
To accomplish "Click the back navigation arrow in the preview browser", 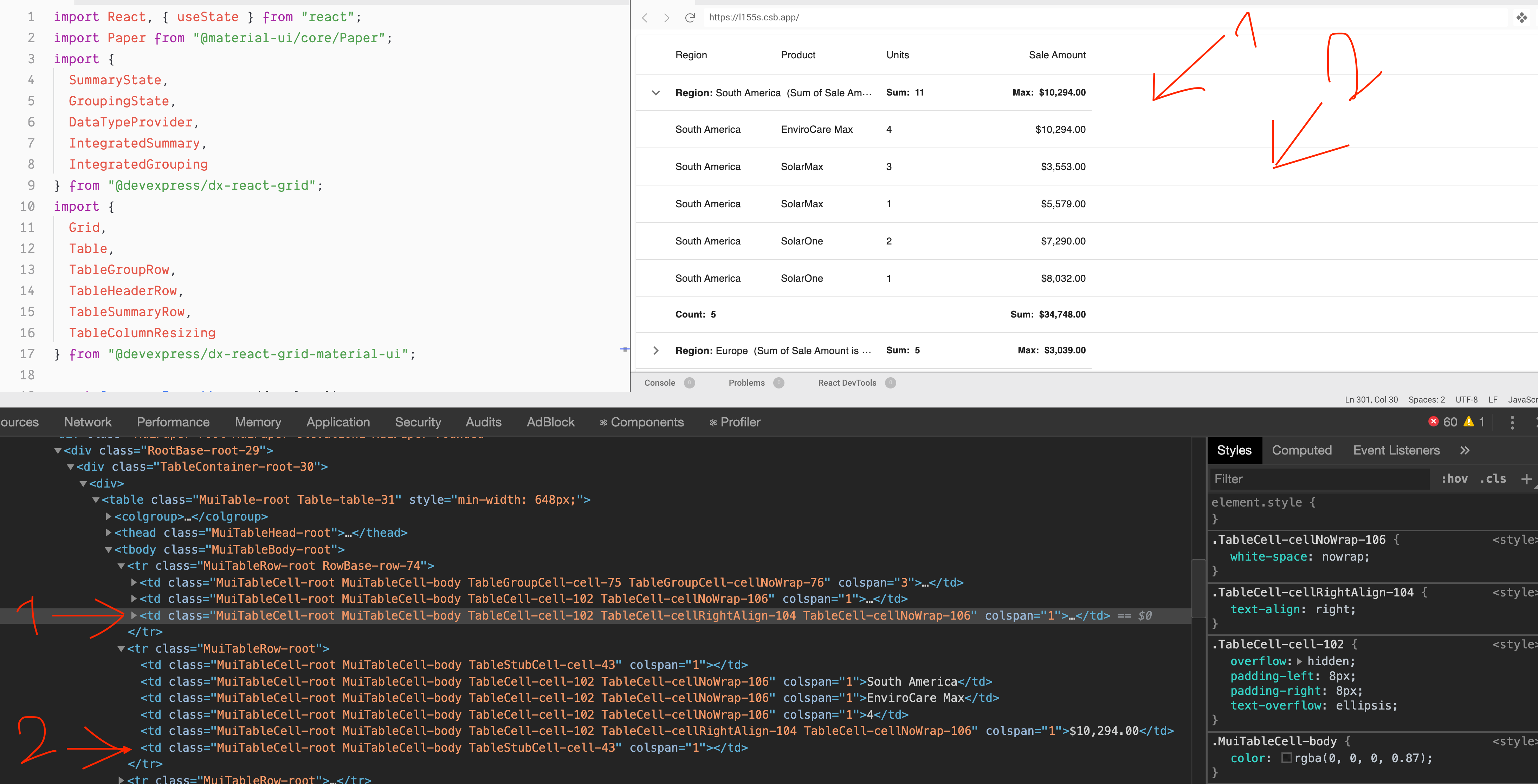I will [x=645, y=17].
